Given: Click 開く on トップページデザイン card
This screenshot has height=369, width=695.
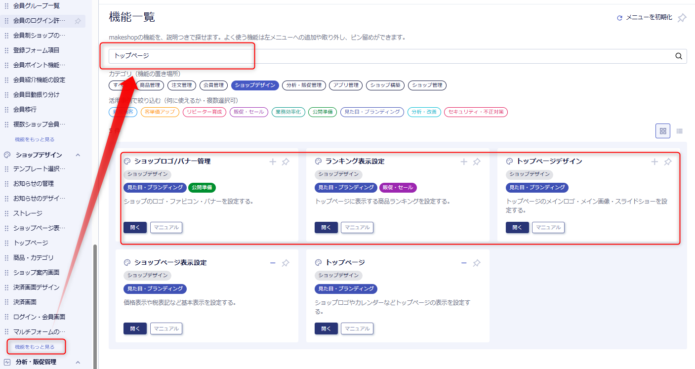Looking at the screenshot, I should (517, 228).
